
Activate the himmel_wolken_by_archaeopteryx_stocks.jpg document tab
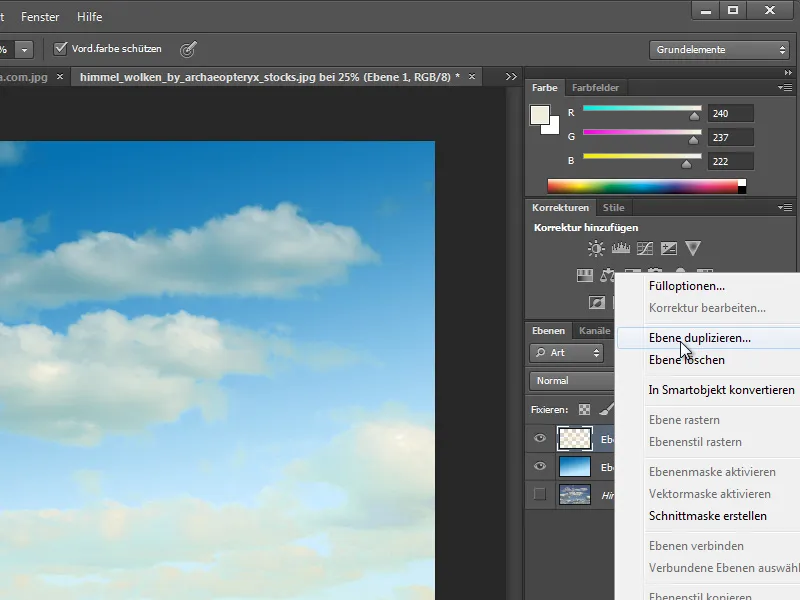coord(270,77)
